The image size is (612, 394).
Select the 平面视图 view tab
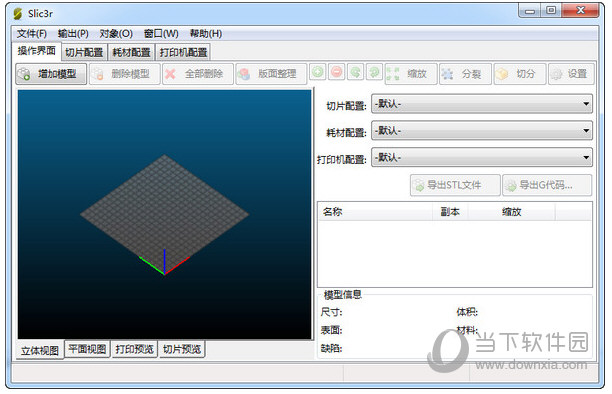[x=87, y=349]
